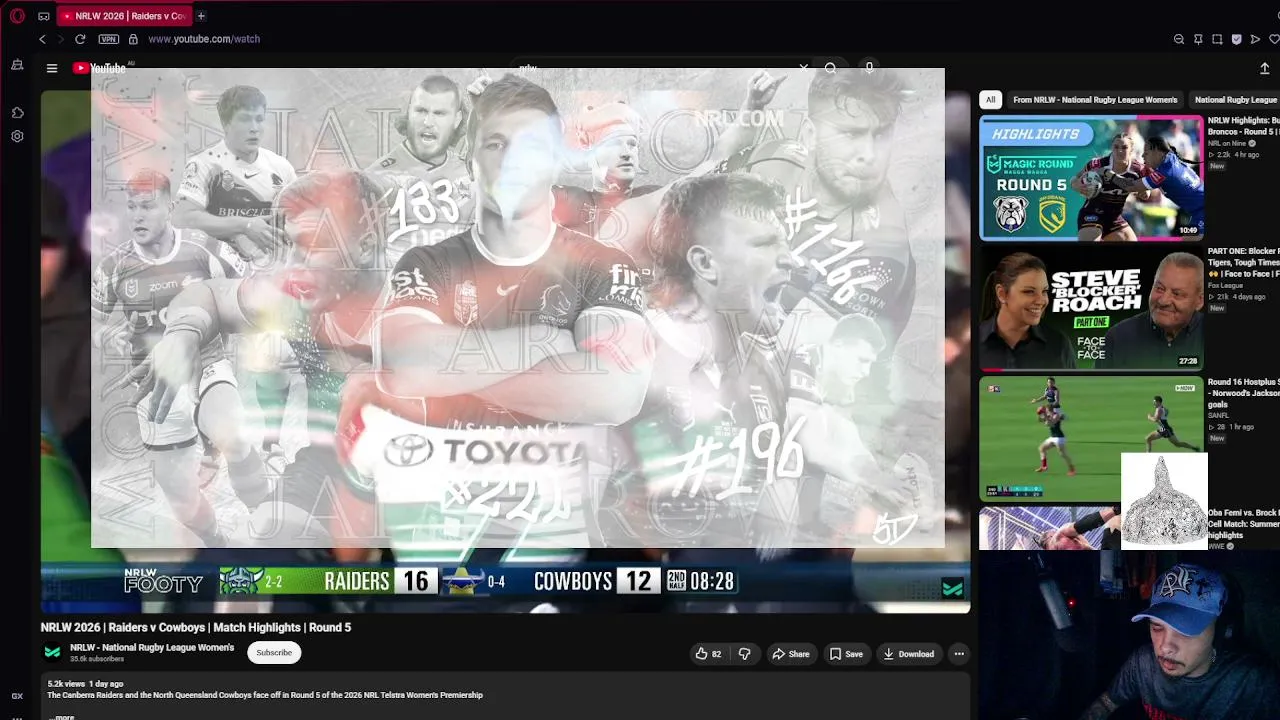
Task: Open the ad blocker shield icon
Action: coord(1236,39)
